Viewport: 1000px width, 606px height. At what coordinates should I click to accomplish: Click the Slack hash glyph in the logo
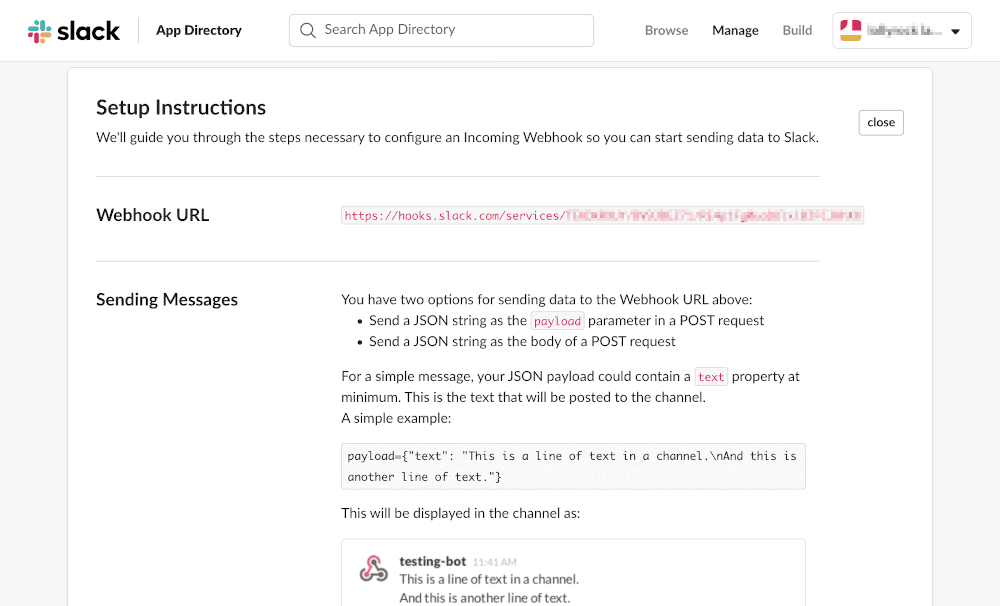(39, 30)
